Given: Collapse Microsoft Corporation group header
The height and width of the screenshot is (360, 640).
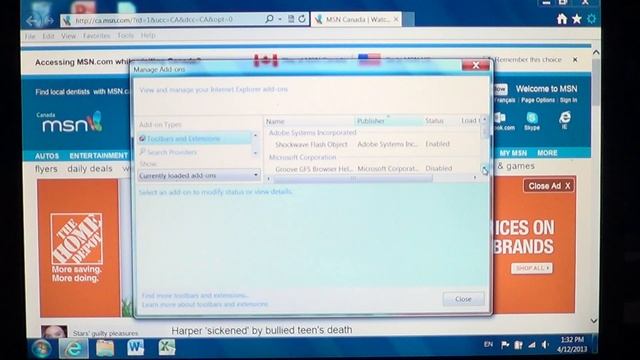Looking at the screenshot, I should [x=302, y=157].
